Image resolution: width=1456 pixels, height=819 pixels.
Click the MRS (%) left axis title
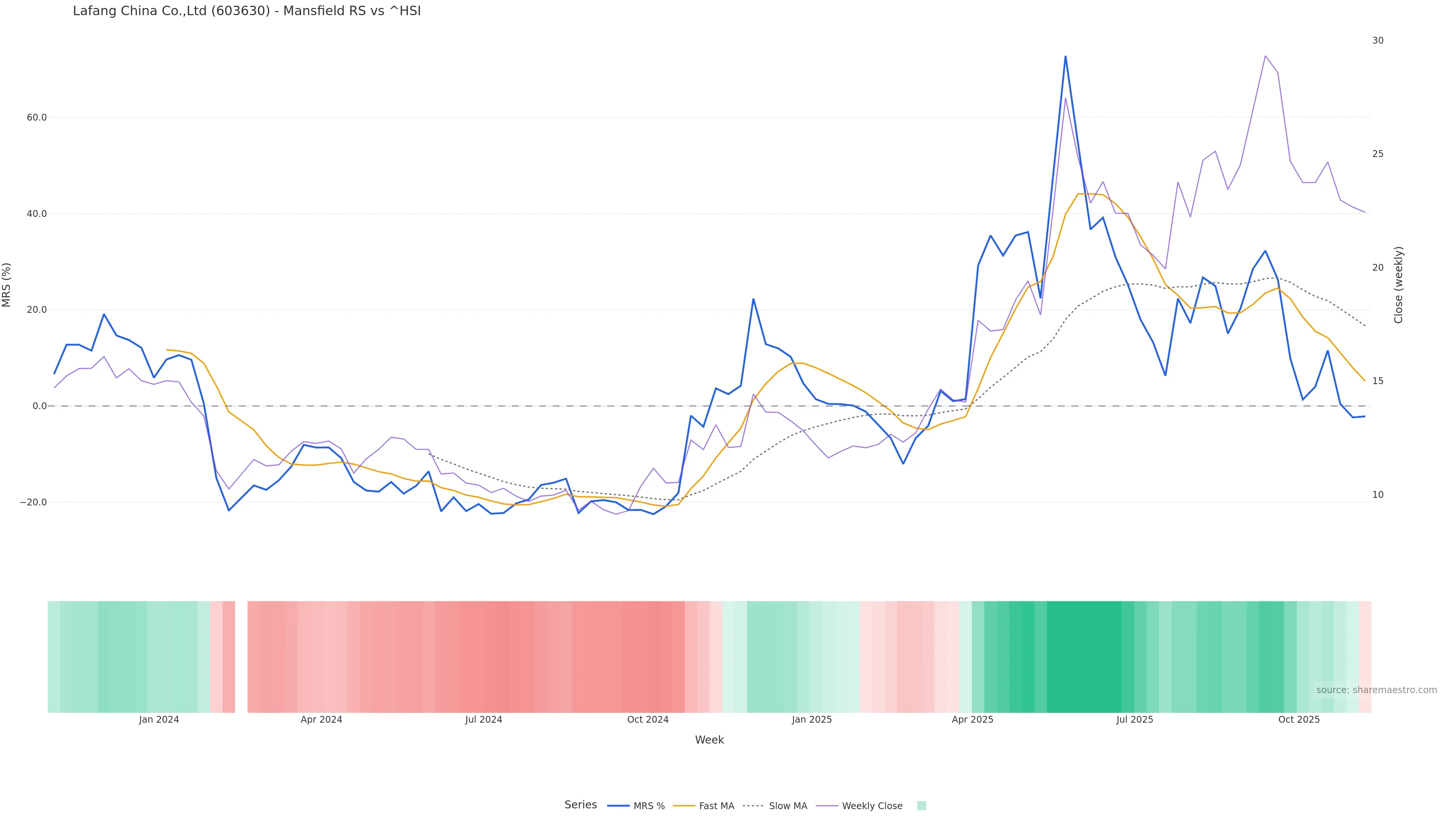click(7, 285)
